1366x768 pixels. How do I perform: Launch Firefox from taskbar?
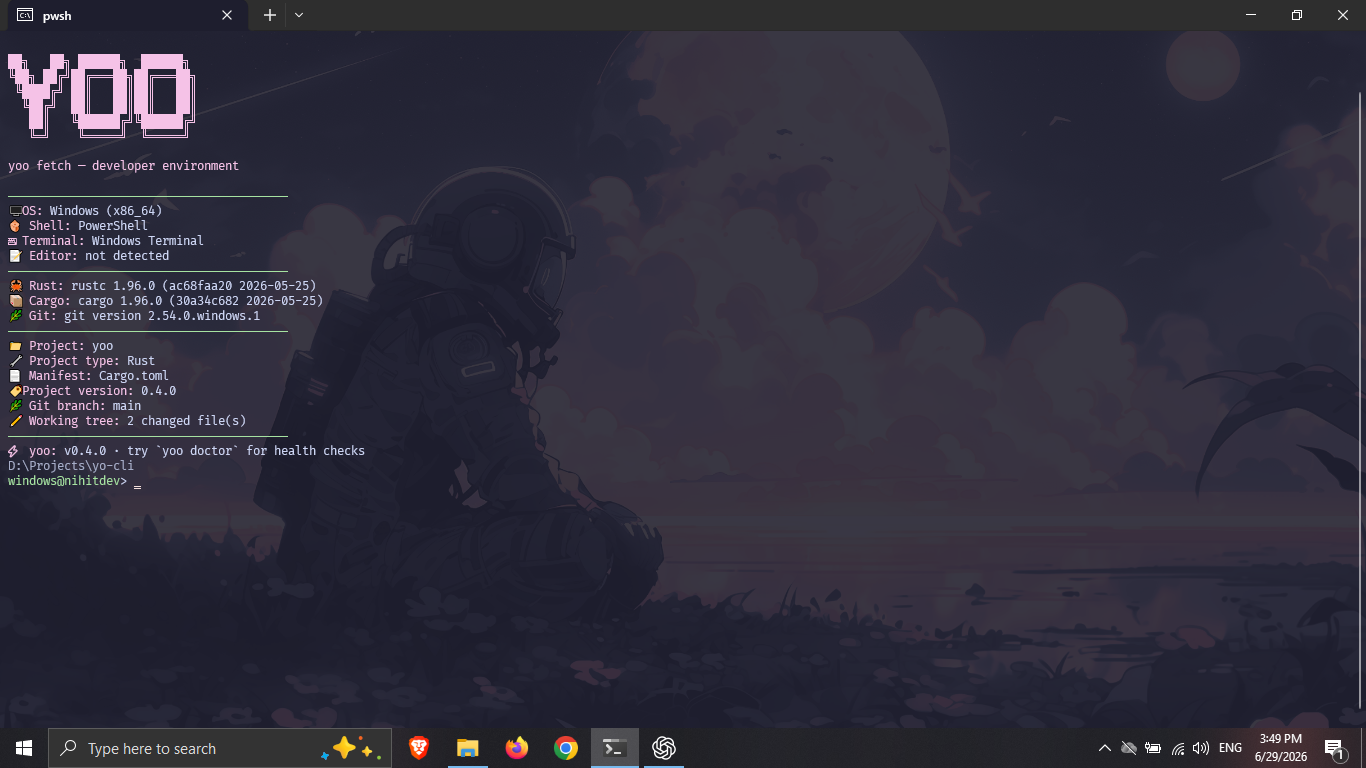coord(517,748)
